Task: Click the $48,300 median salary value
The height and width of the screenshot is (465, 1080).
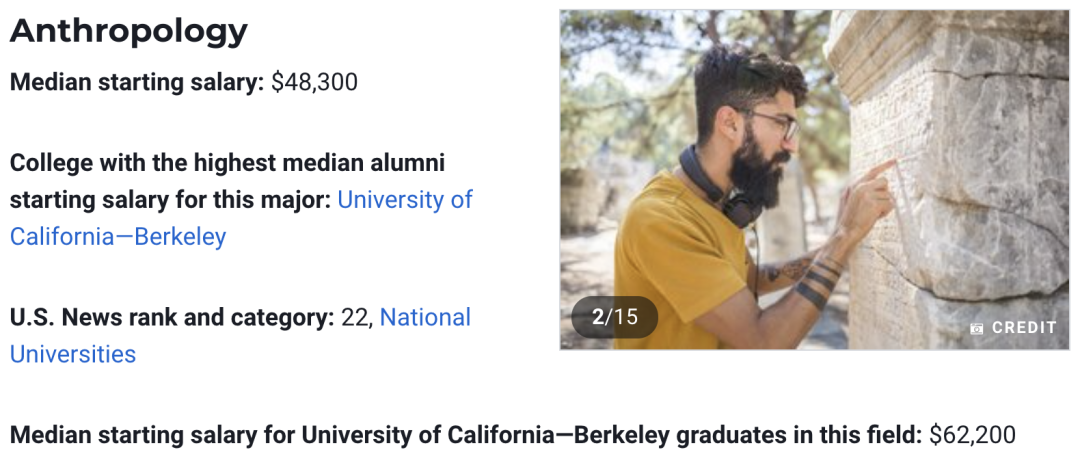Action: coord(315,83)
